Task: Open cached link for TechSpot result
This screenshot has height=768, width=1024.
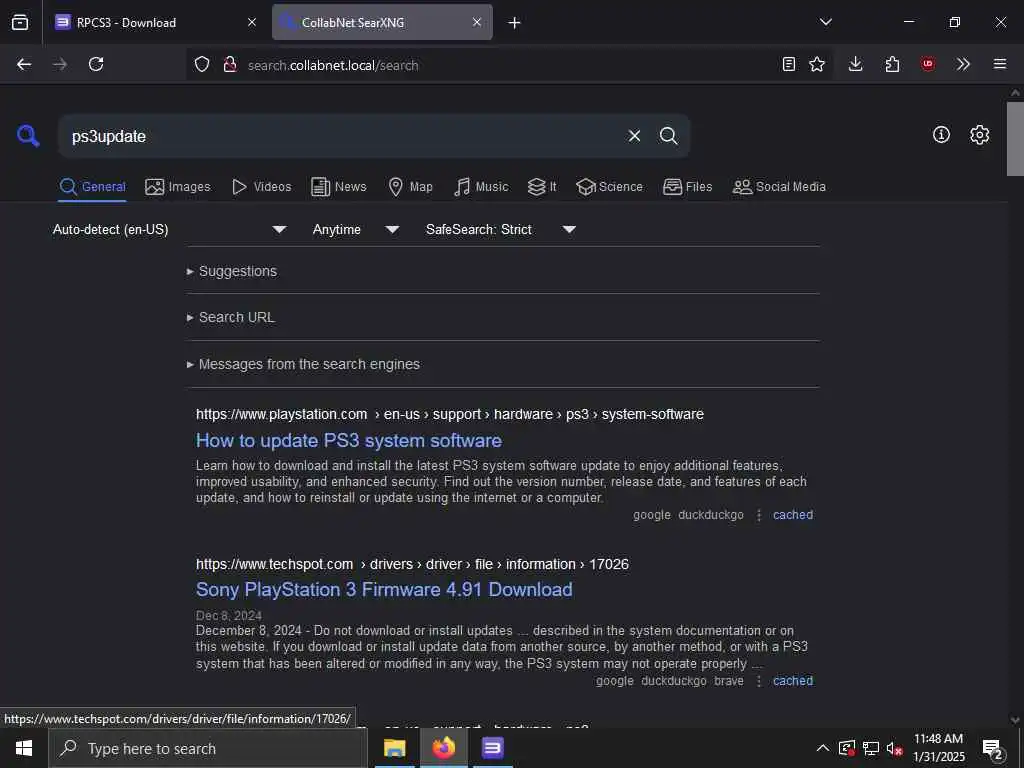Action: point(793,680)
